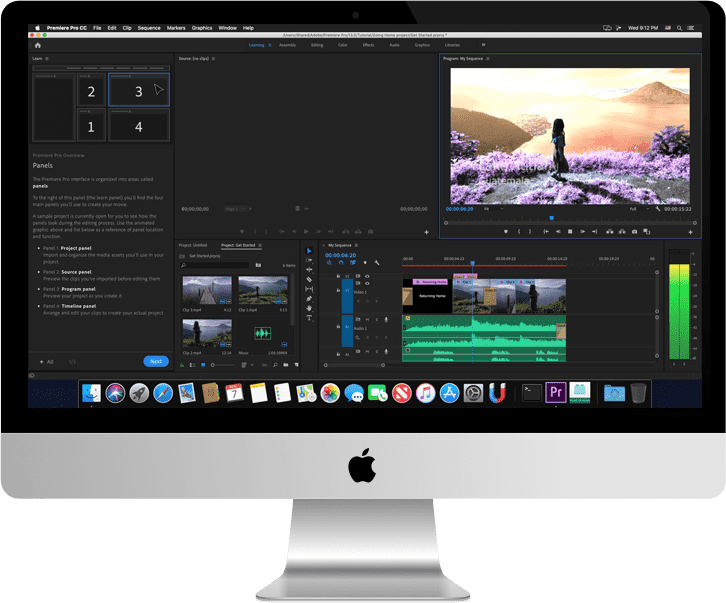Click Go to In in Program monitor
Viewport: 726px width, 603px height.
(546, 232)
